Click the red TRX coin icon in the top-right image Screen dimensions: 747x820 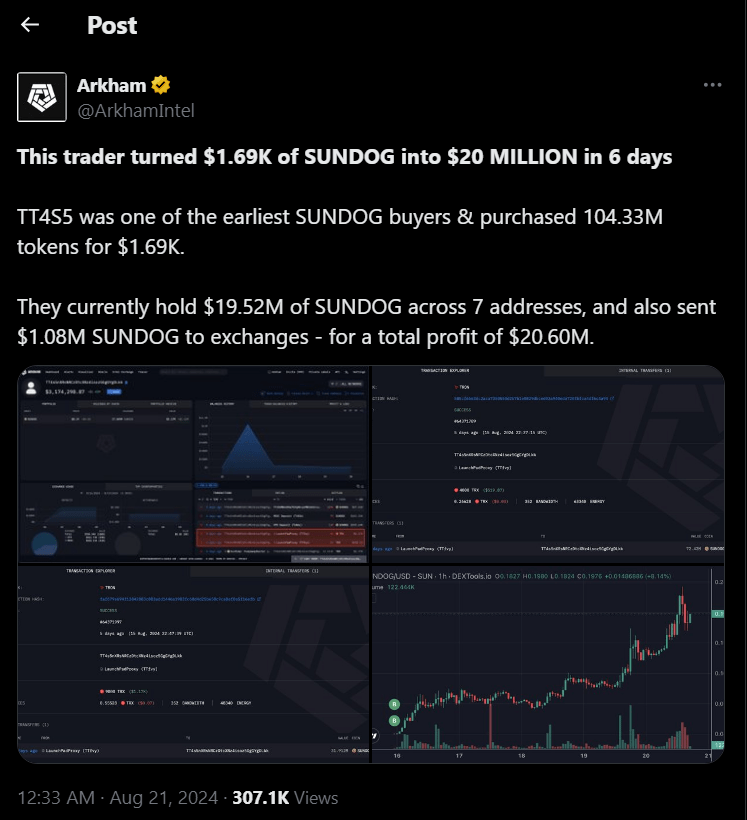(458, 489)
